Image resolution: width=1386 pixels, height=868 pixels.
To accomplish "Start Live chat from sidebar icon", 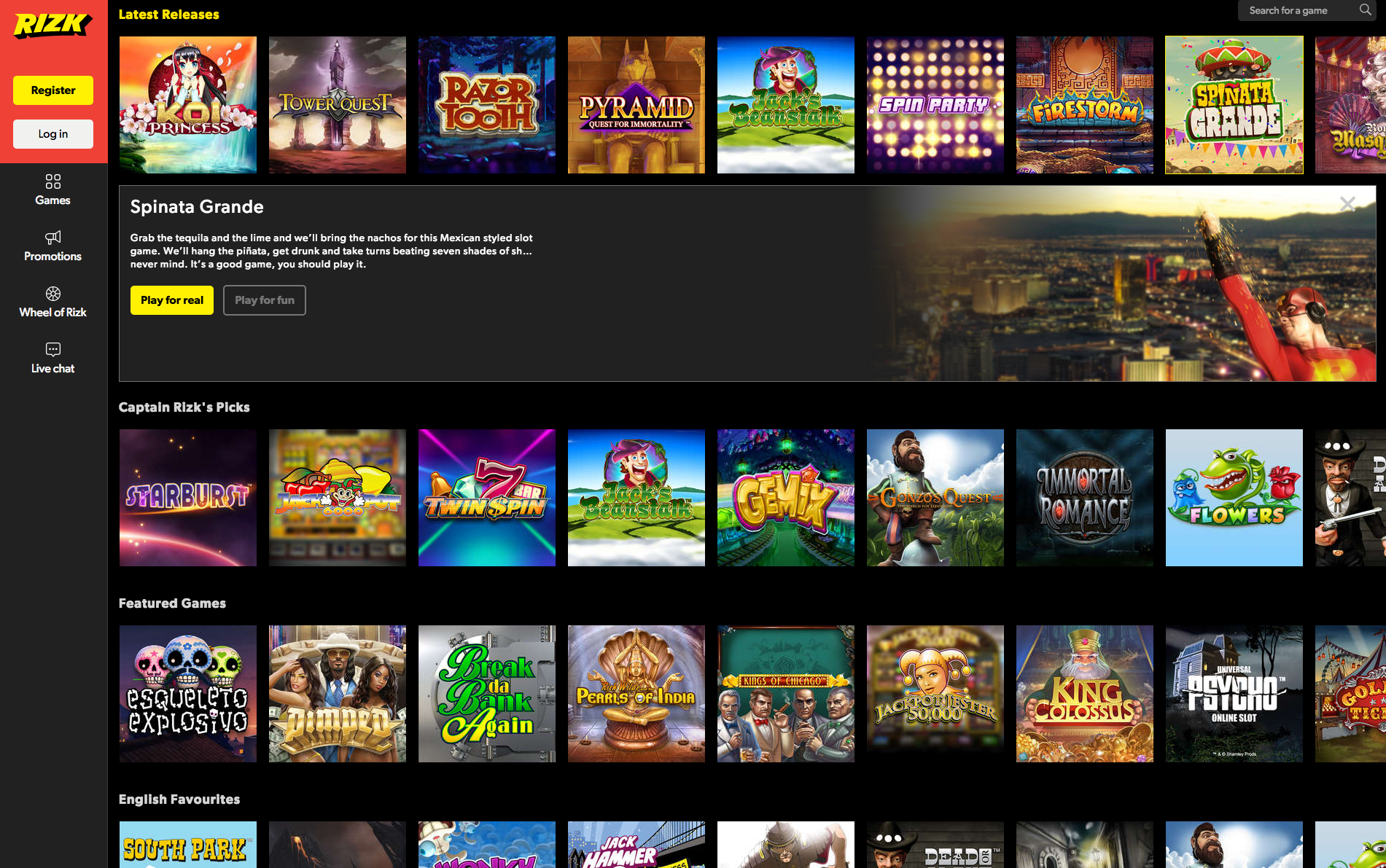I will tap(53, 349).
